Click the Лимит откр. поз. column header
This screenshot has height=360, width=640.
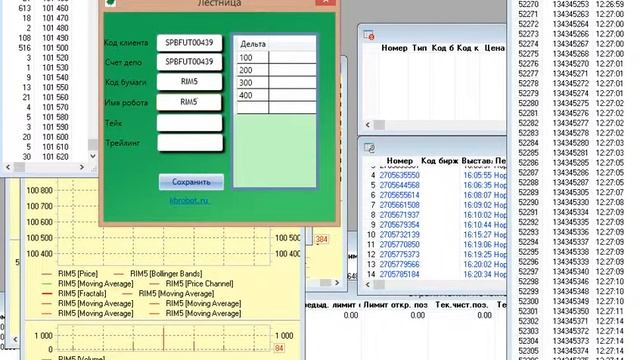click(x=396, y=305)
